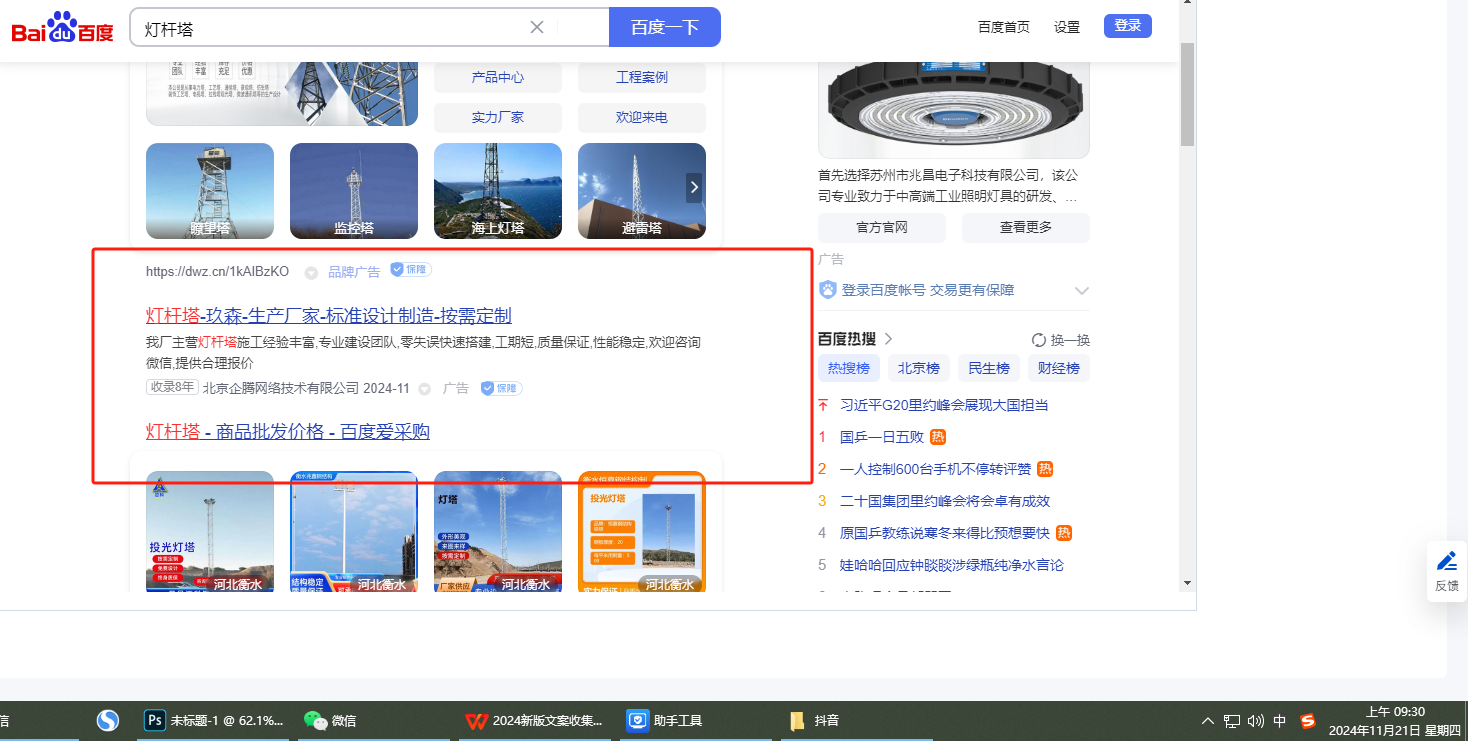This screenshot has width=1468, height=741.
Task: Open the 苏州市兆昌电子科技 ad description
Action: [x=949, y=186]
